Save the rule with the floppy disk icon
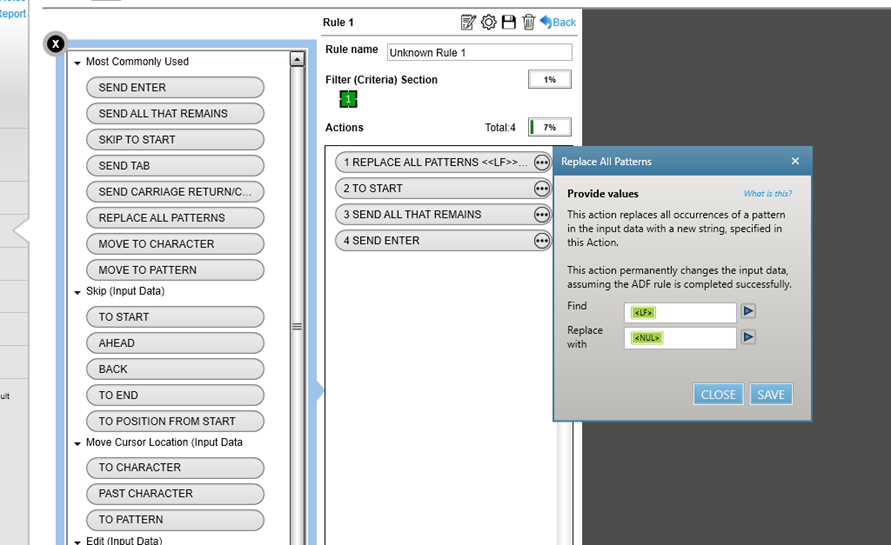The image size is (891, 545). (x=509, y=22)
